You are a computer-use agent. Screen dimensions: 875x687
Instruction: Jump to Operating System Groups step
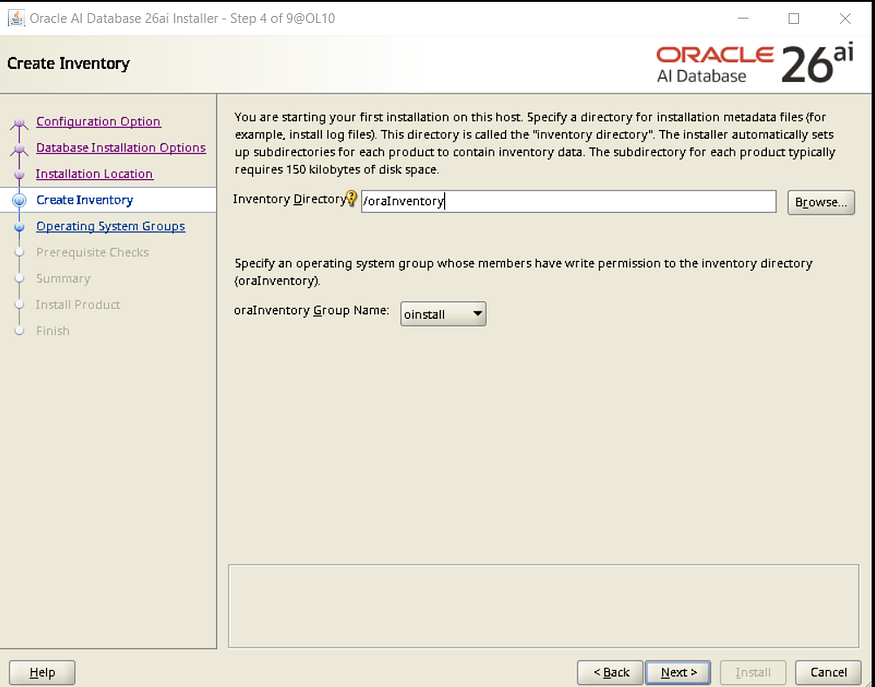point(110,226)
